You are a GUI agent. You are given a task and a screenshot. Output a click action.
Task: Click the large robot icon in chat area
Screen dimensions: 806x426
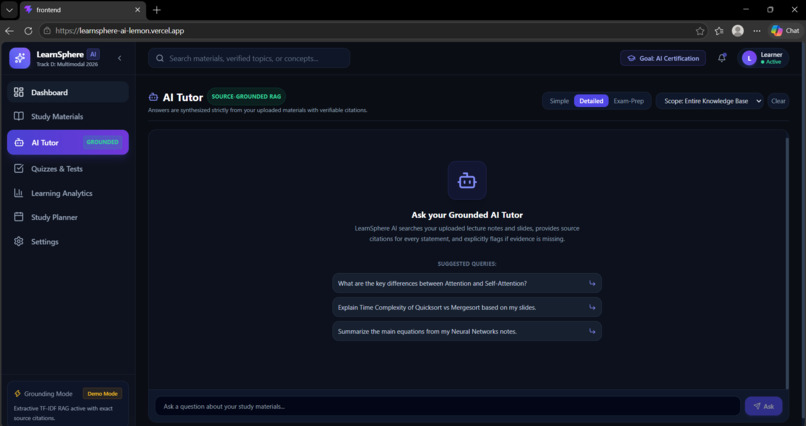(467, 180)
